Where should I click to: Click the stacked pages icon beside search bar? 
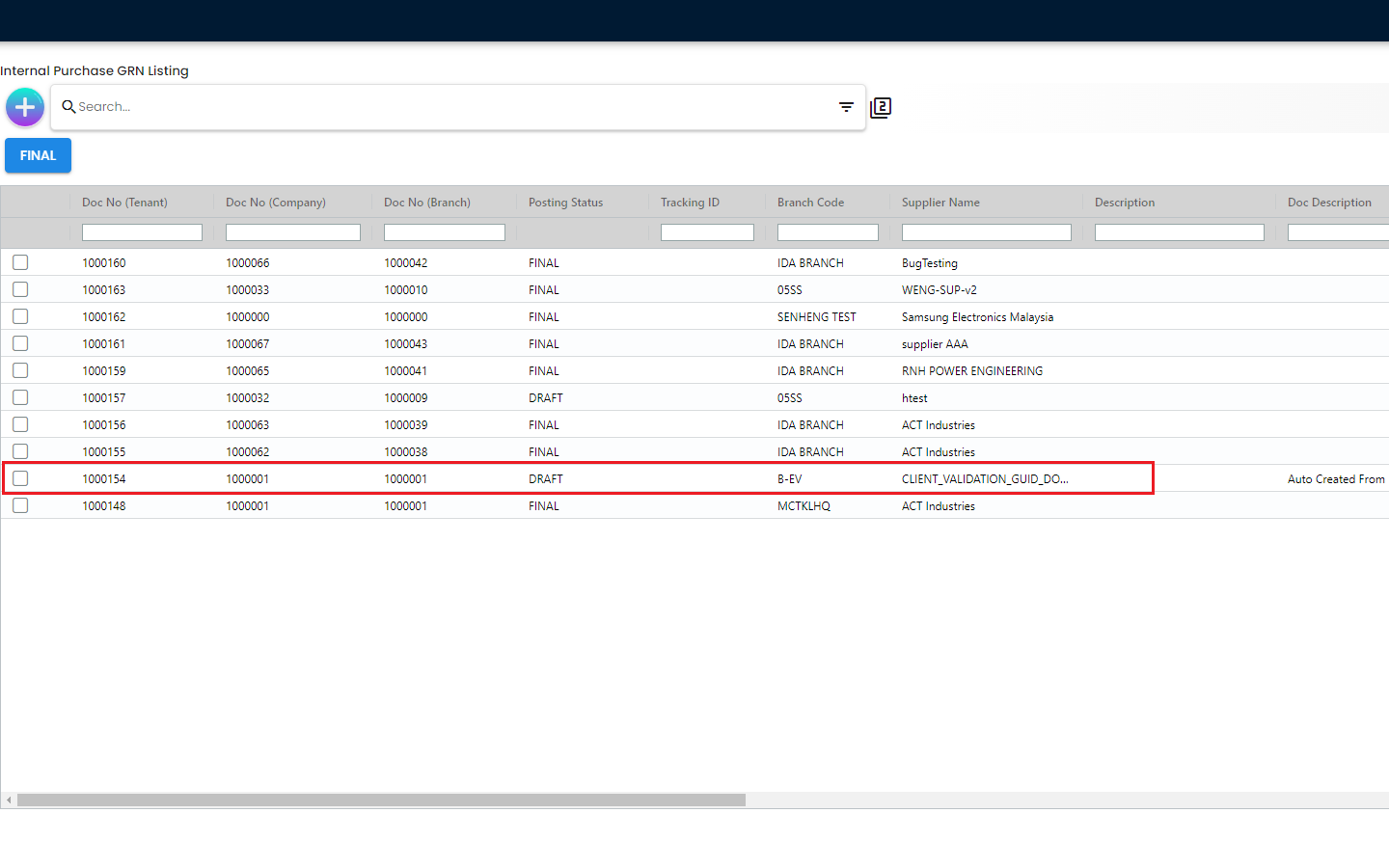881,108
